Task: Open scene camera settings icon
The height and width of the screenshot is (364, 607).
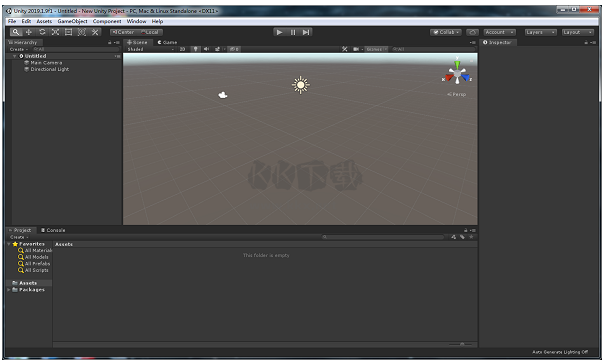Action: pos(356,49)
